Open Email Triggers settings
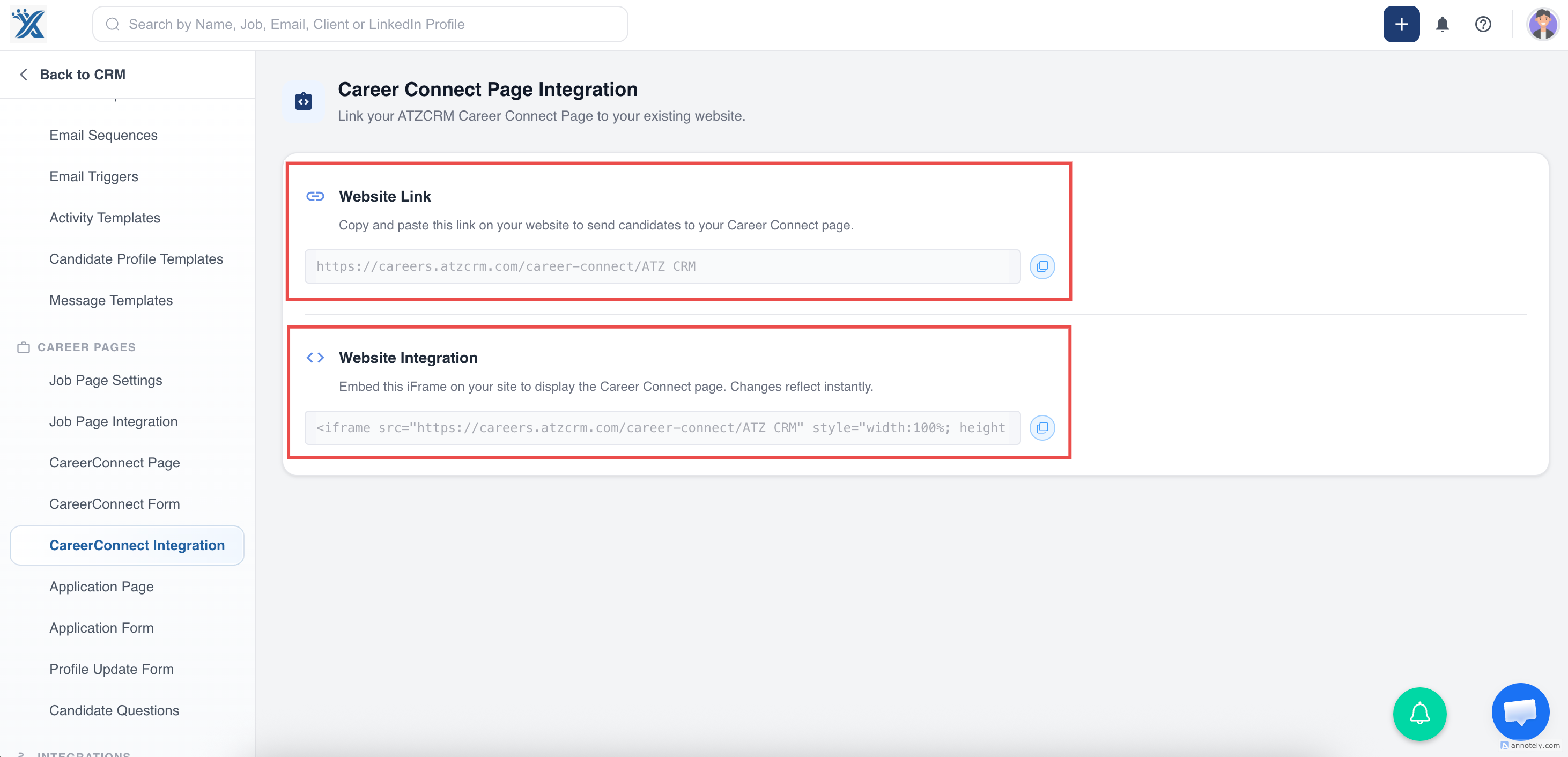This screenshot has width=1568, height=757. click(x=94, y=176)
